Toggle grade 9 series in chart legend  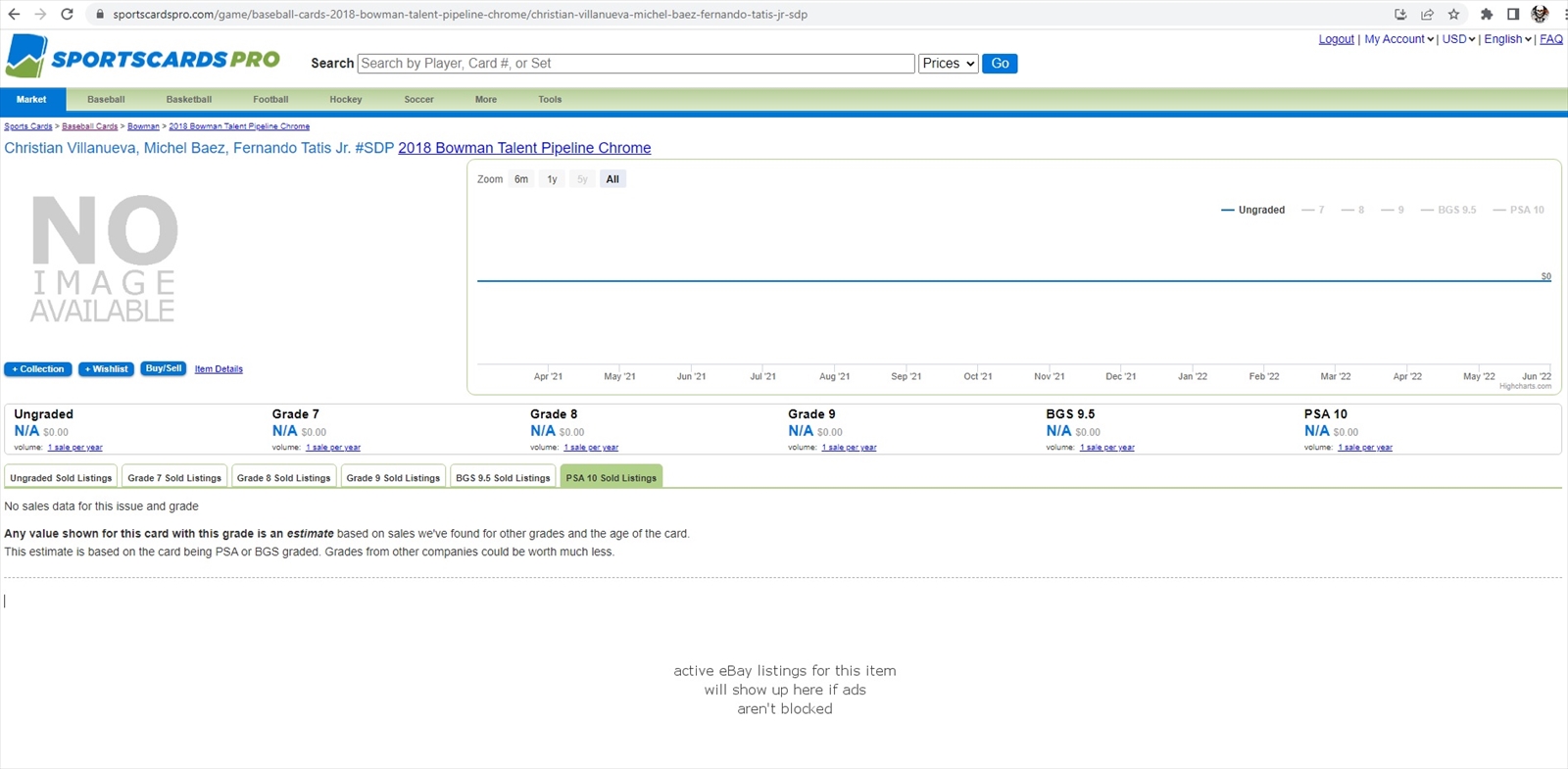tap(1393, 210)
